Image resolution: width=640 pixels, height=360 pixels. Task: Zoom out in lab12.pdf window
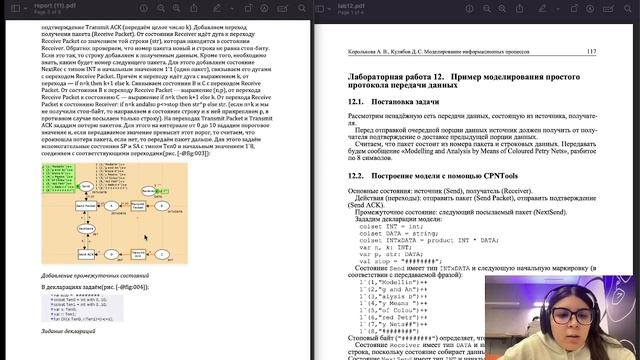coord(487,8)
